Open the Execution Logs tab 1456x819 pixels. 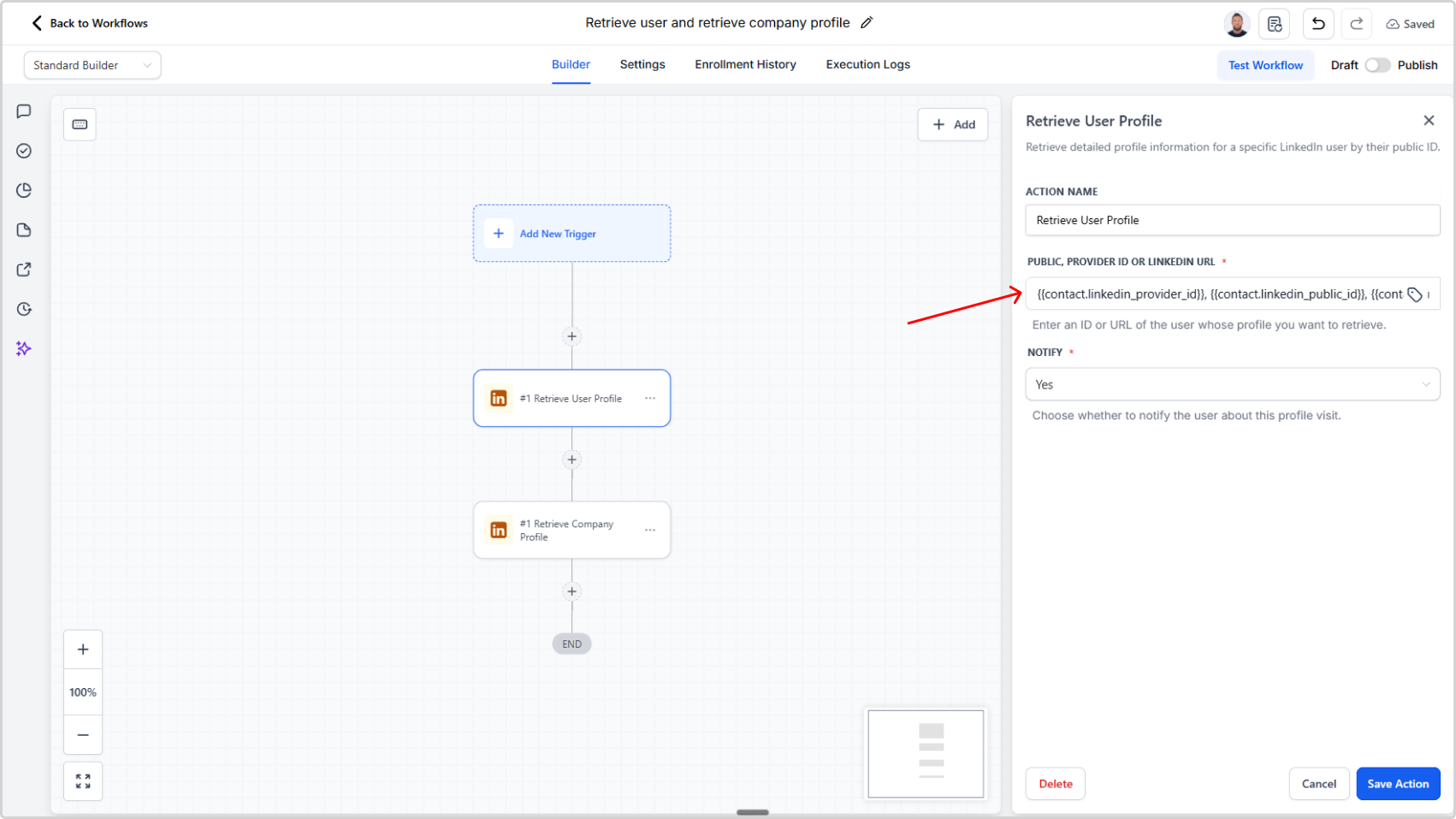[867, 64]
